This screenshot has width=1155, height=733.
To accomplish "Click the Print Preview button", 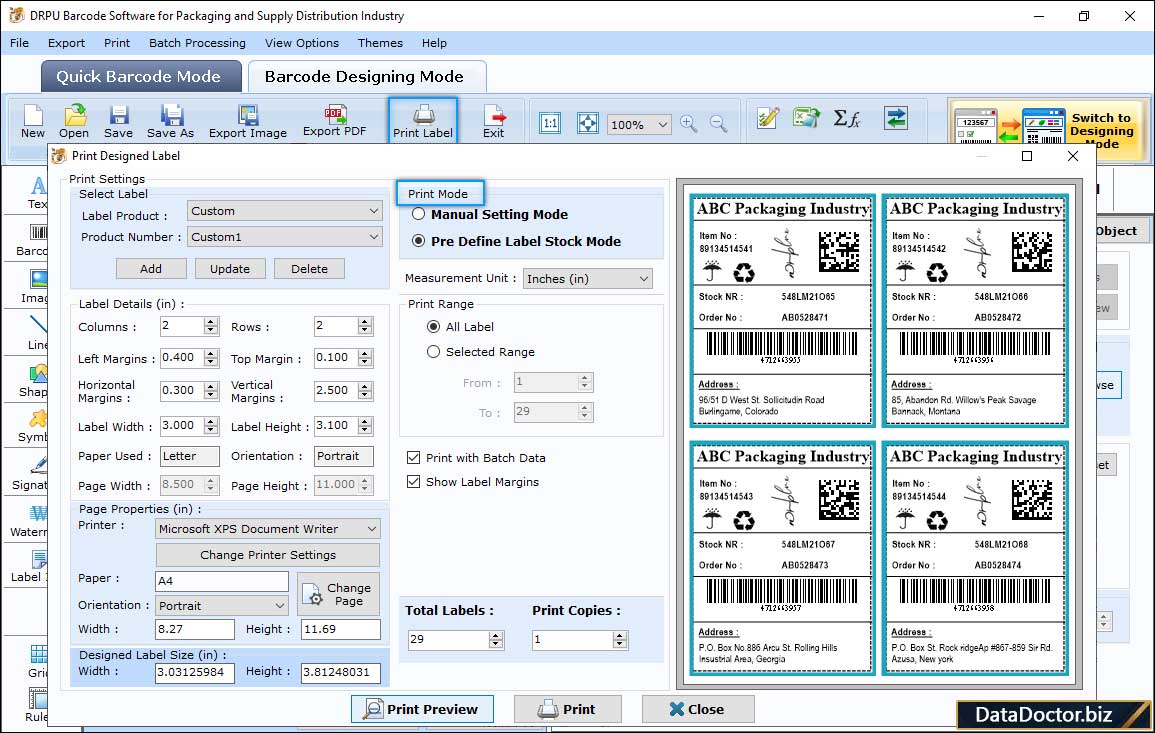I will click(x=423, y=709).
